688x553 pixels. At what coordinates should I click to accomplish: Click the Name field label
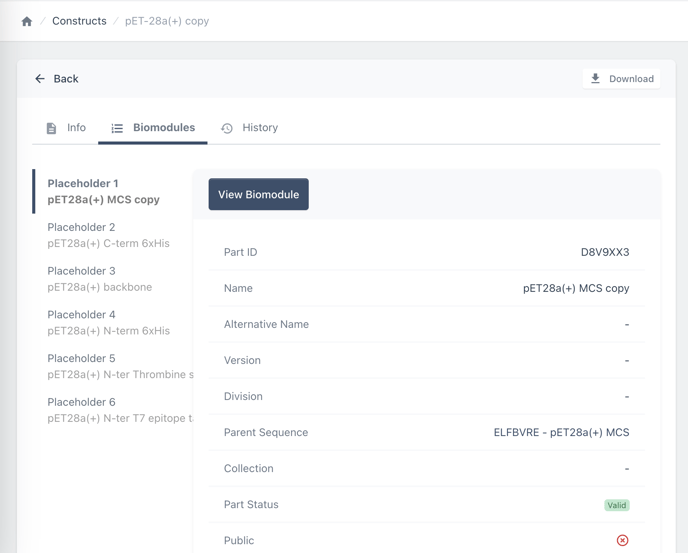pos(238,288)
